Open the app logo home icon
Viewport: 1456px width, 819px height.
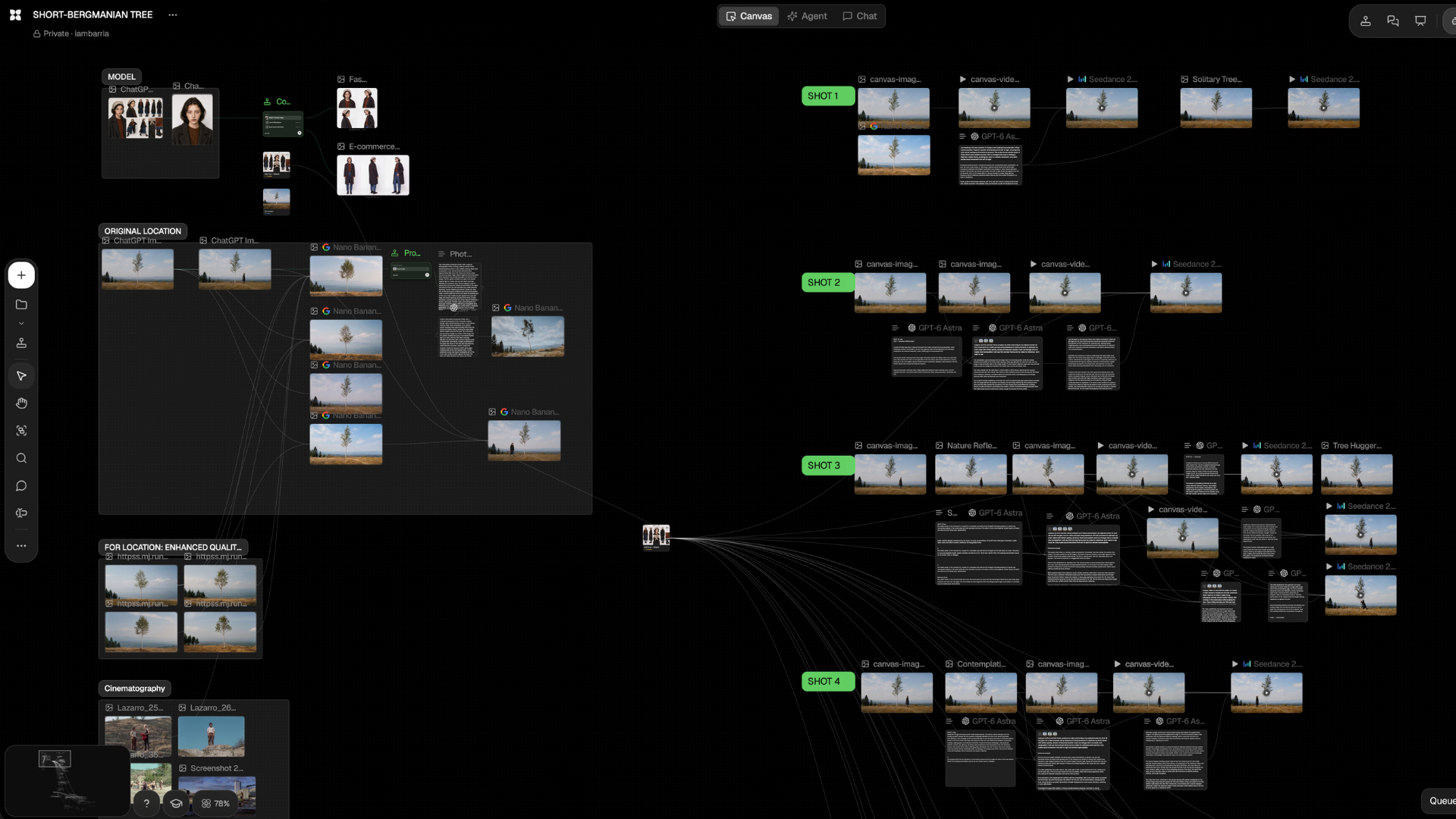pos(15,14)
